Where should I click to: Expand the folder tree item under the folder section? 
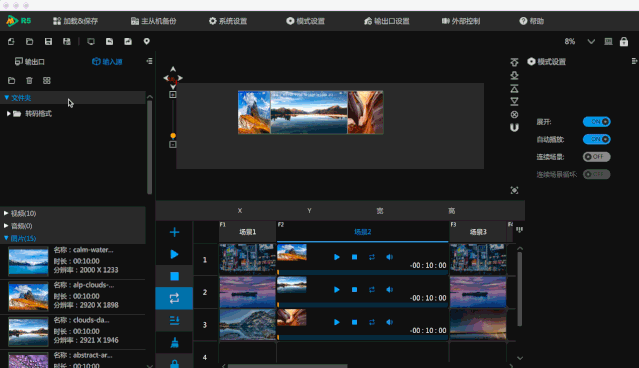pyautogui.click(x=9, y=114)
